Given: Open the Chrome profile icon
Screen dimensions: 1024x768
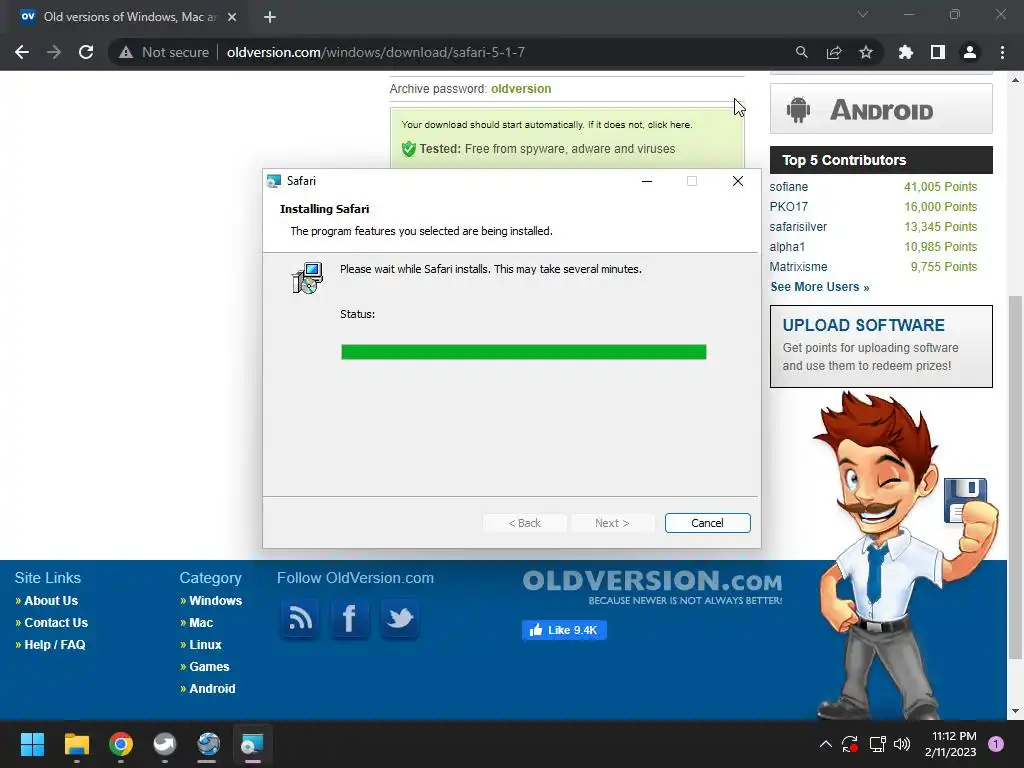Looking at the screenshot, I should pos(970,52).
